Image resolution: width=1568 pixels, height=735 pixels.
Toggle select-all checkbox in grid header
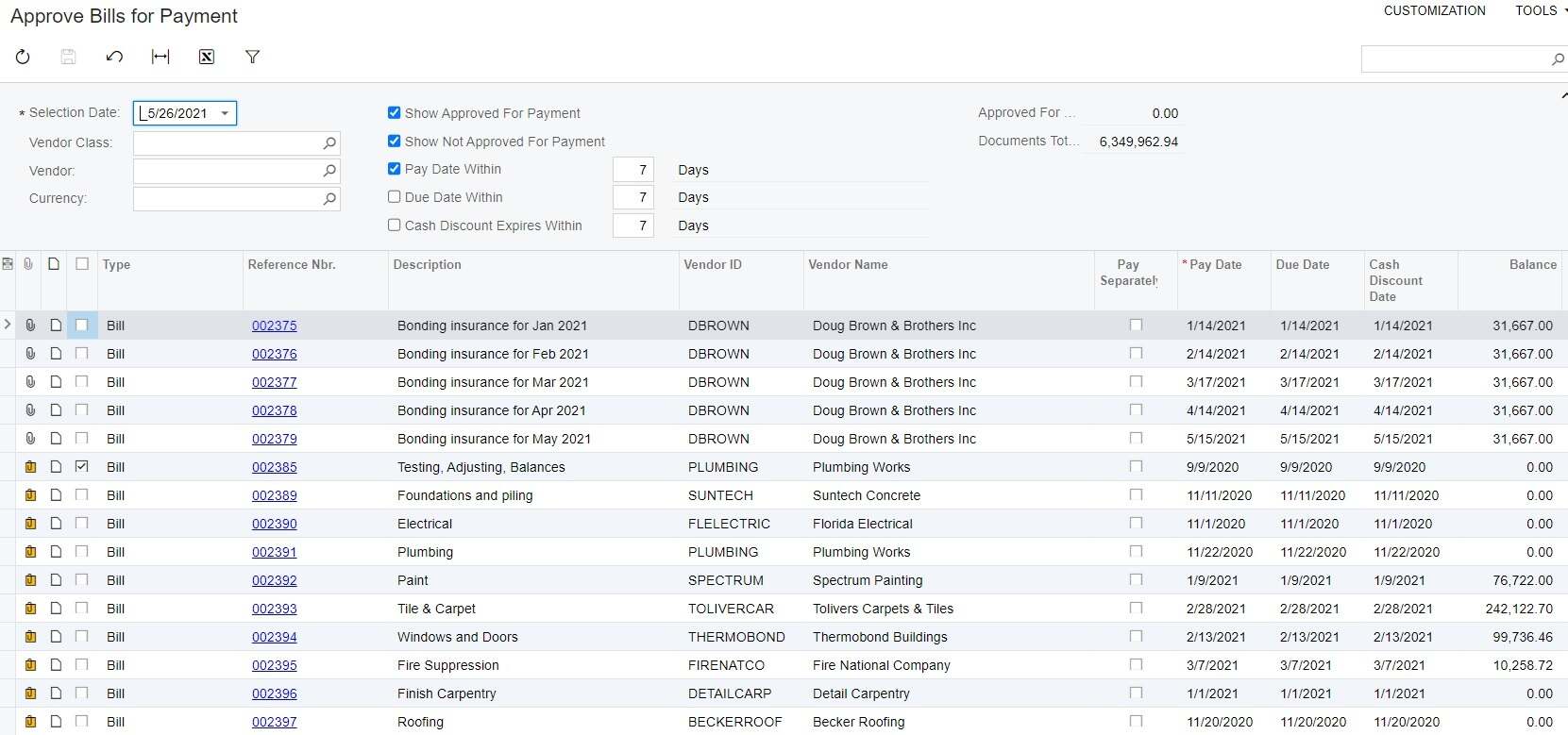tap(82, 264)
